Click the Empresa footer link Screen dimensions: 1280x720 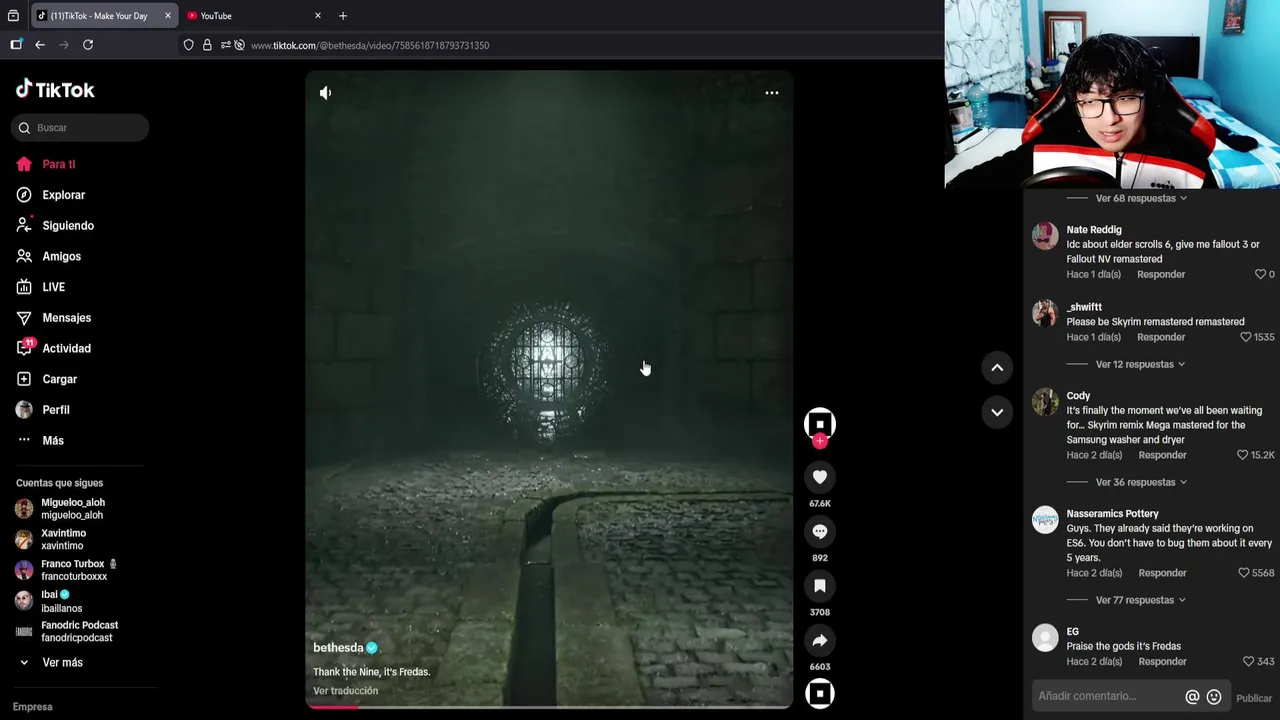32,707
